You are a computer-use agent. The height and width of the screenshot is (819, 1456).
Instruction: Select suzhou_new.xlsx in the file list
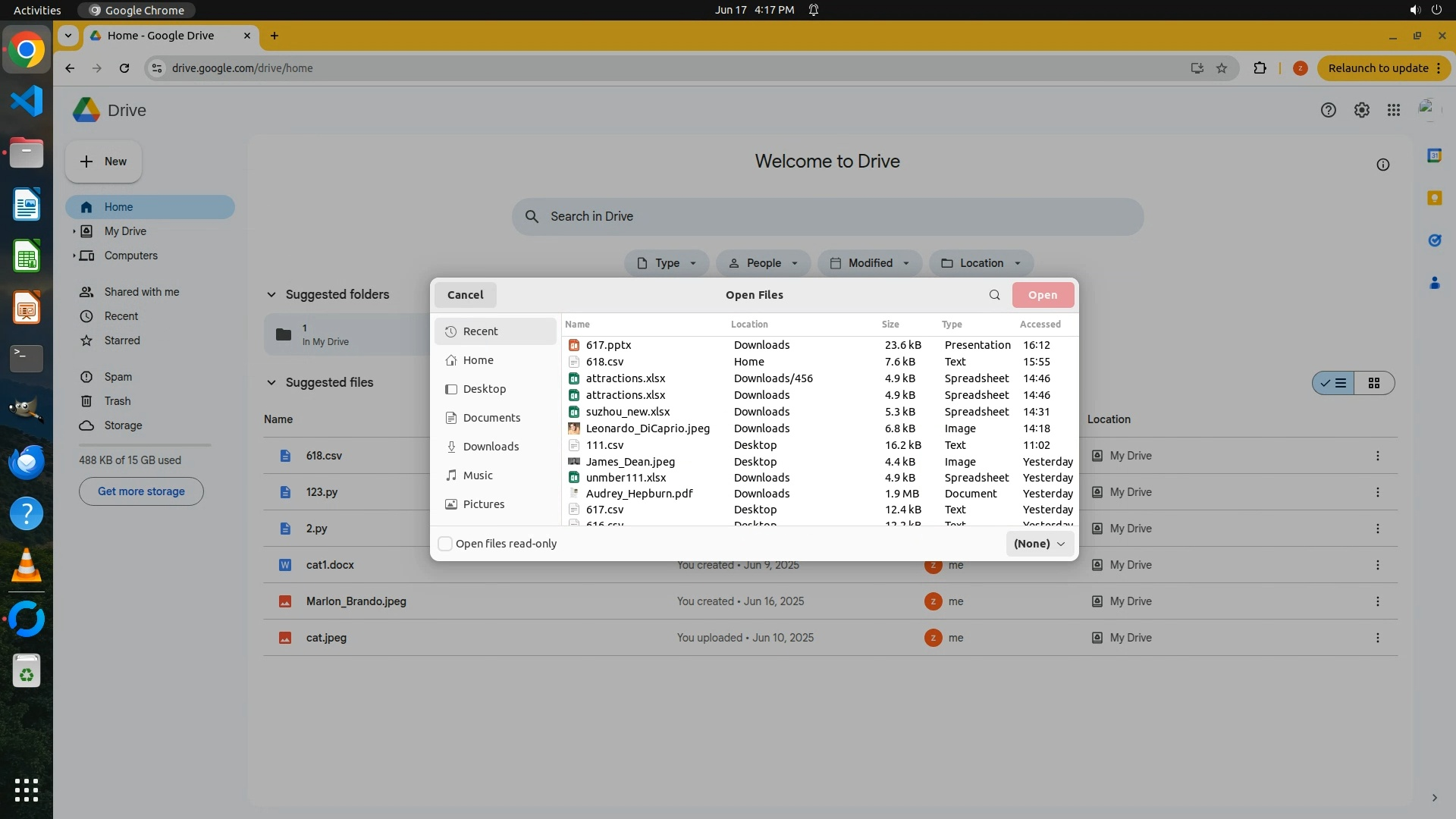(x=627, y=412)
